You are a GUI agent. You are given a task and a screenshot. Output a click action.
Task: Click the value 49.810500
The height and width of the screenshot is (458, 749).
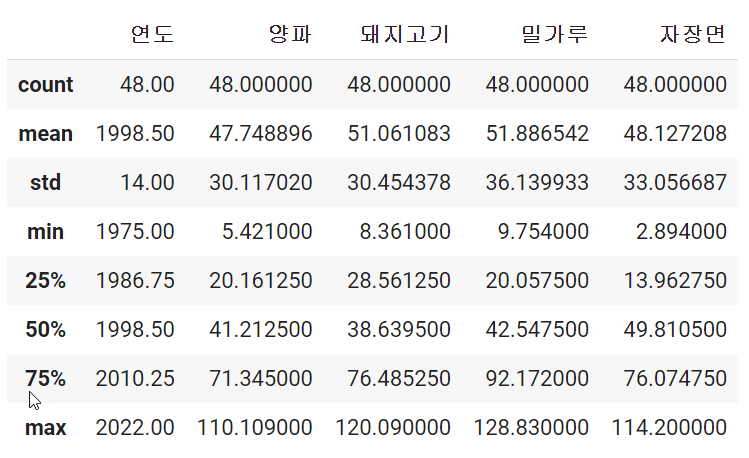tap(675, 330)
